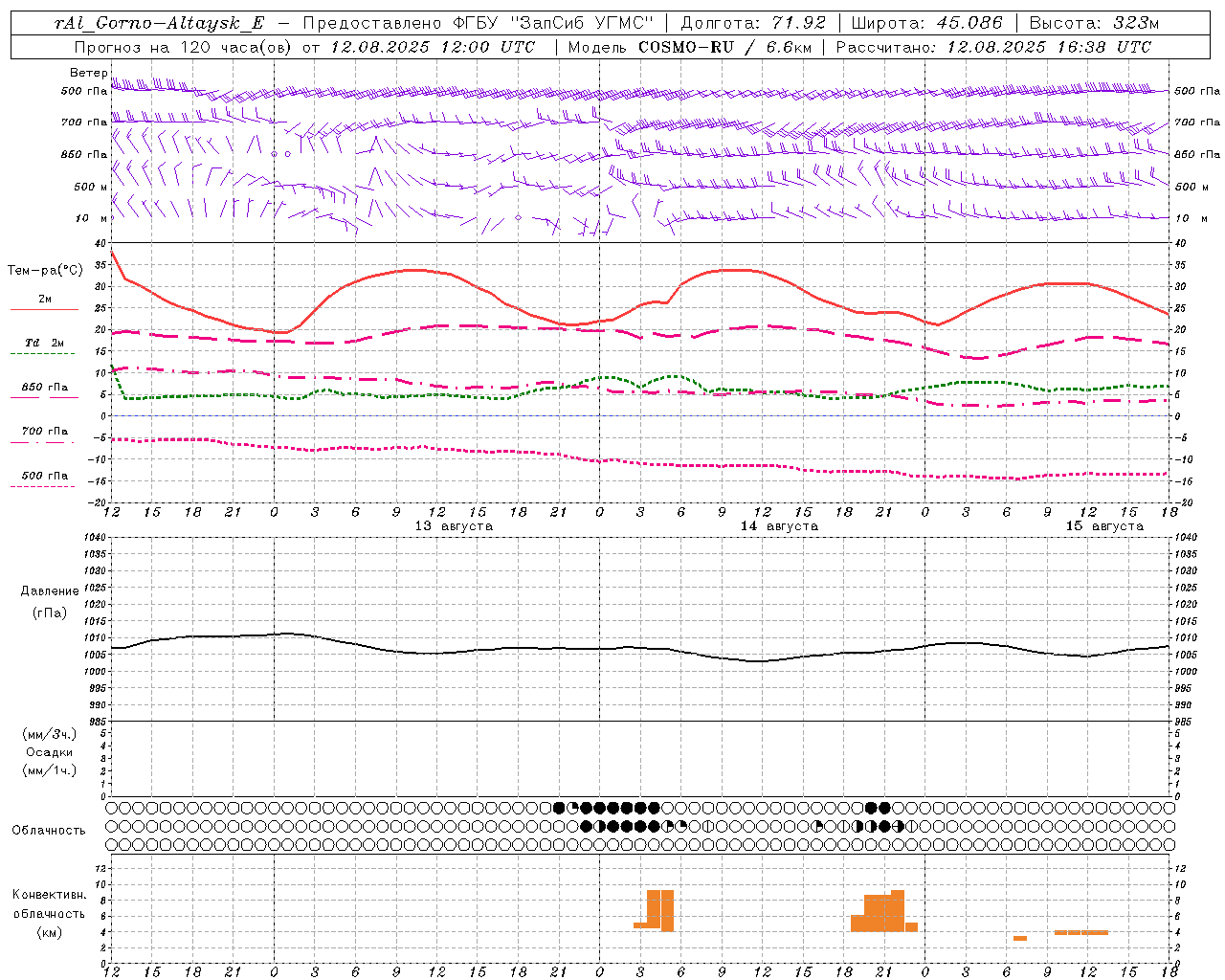Click the station title rAl_Gorno-Altaysk_E
The width and height of the screenshot is (1225, 980).
point(158,23)
